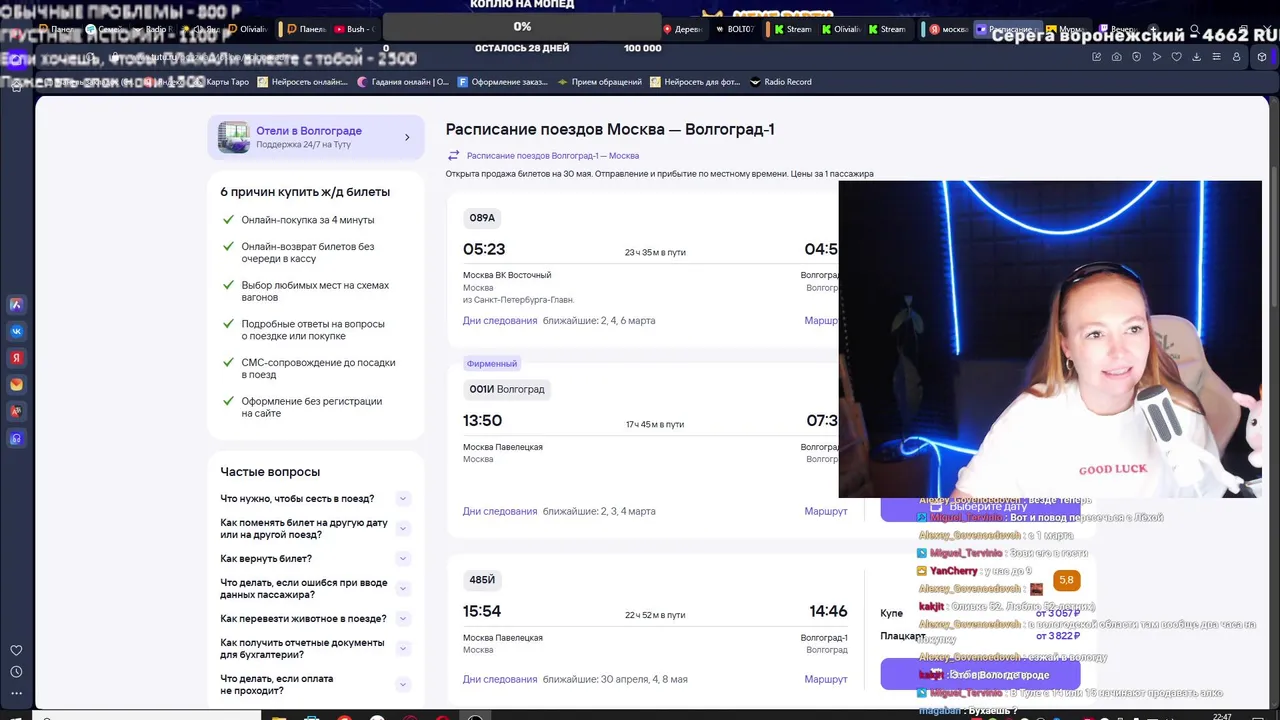Open the mail envelope sidebar icon
1280x720 pixels.
16,384
